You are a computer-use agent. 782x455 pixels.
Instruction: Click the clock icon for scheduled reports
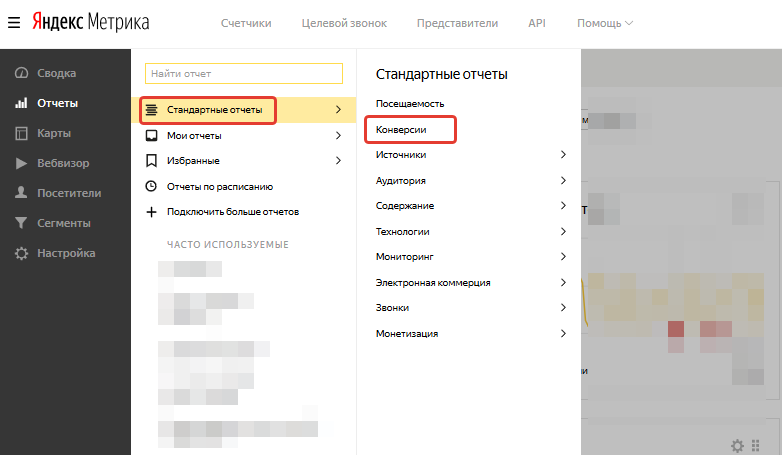point(151,186)
